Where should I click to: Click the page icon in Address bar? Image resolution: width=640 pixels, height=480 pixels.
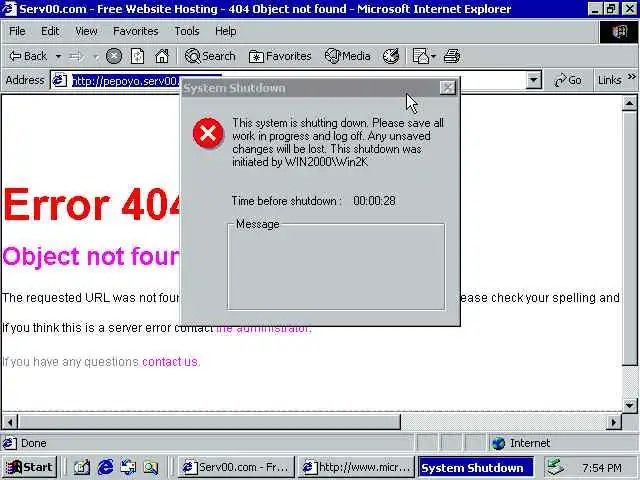tap(60, 80)
